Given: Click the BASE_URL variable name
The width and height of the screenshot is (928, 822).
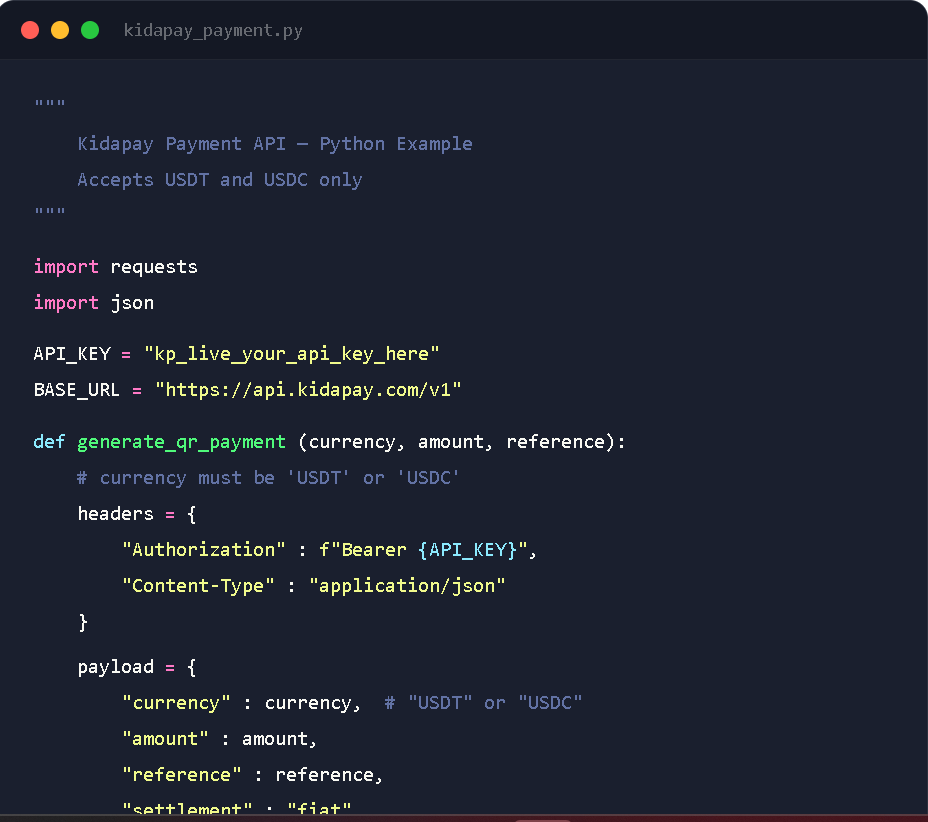Looking at the screenshot, I should pyautogui.click(x=77, y=390).
